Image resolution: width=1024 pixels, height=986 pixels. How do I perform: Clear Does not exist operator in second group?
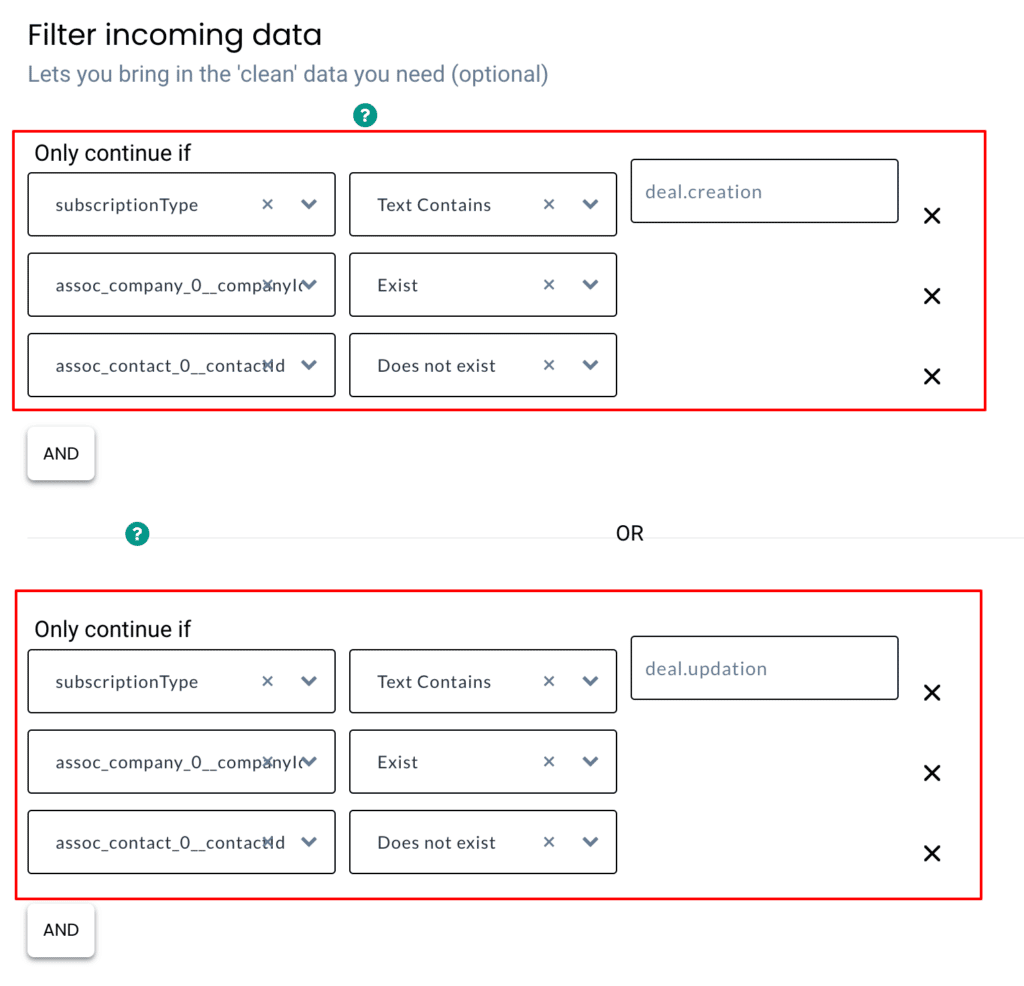click(549, 842)
